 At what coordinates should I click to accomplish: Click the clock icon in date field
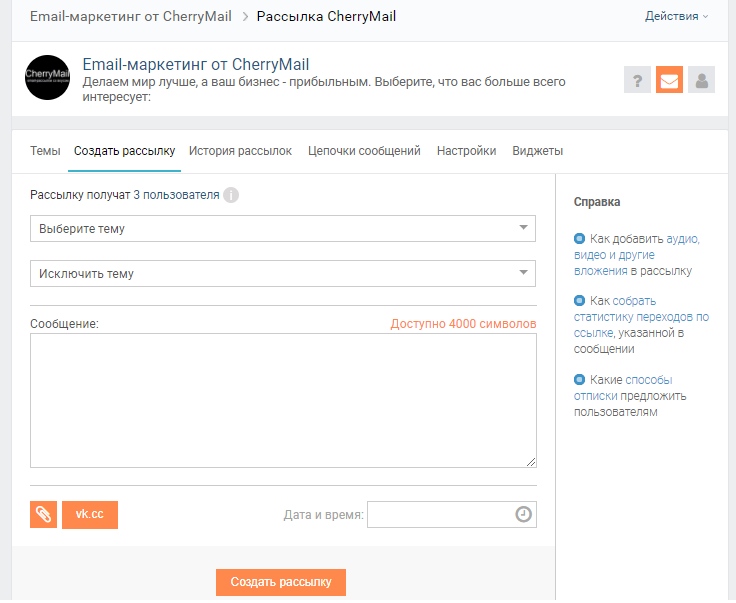(523, 514)
